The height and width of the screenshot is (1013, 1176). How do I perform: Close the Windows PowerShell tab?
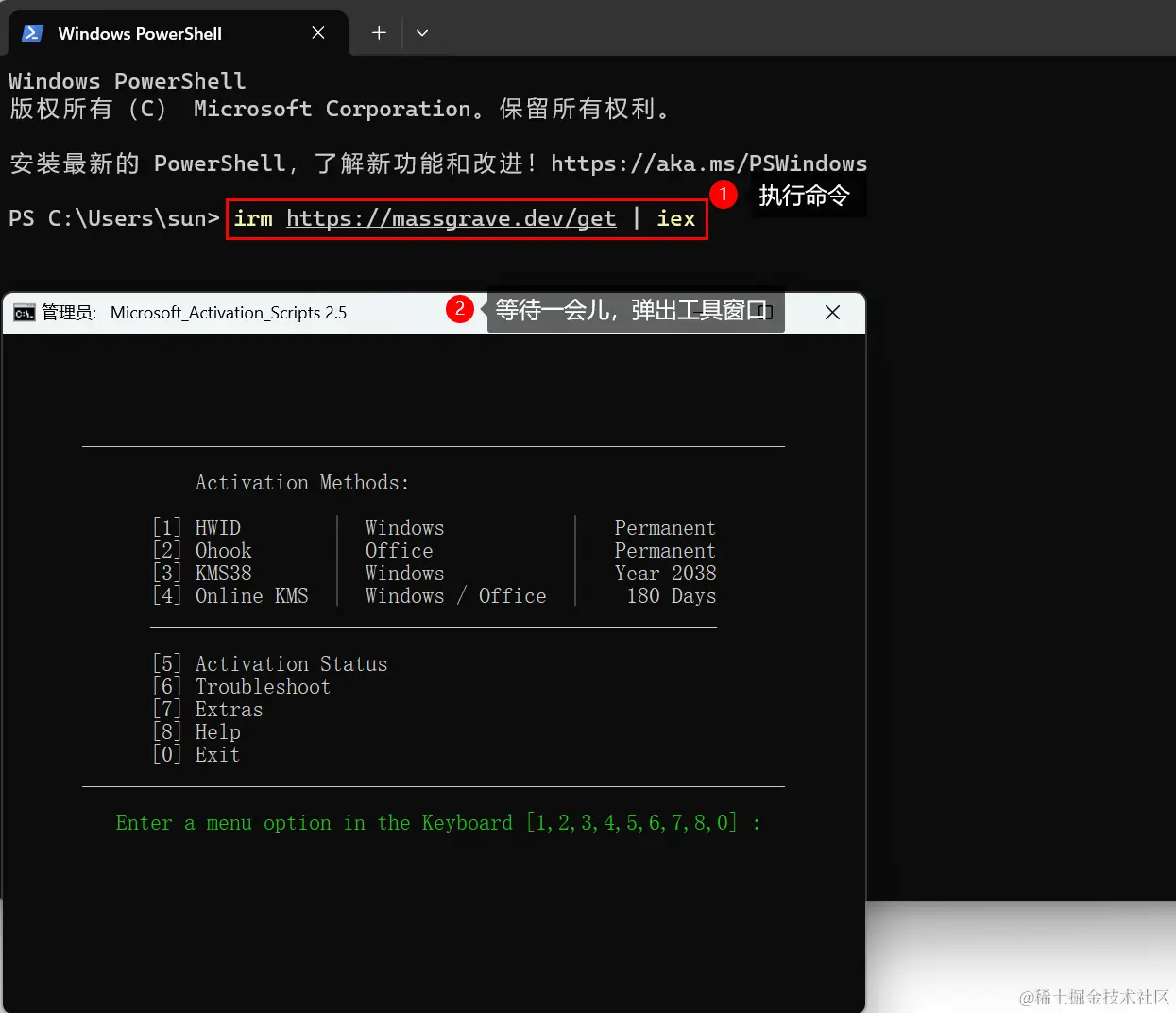click(318, 33)
